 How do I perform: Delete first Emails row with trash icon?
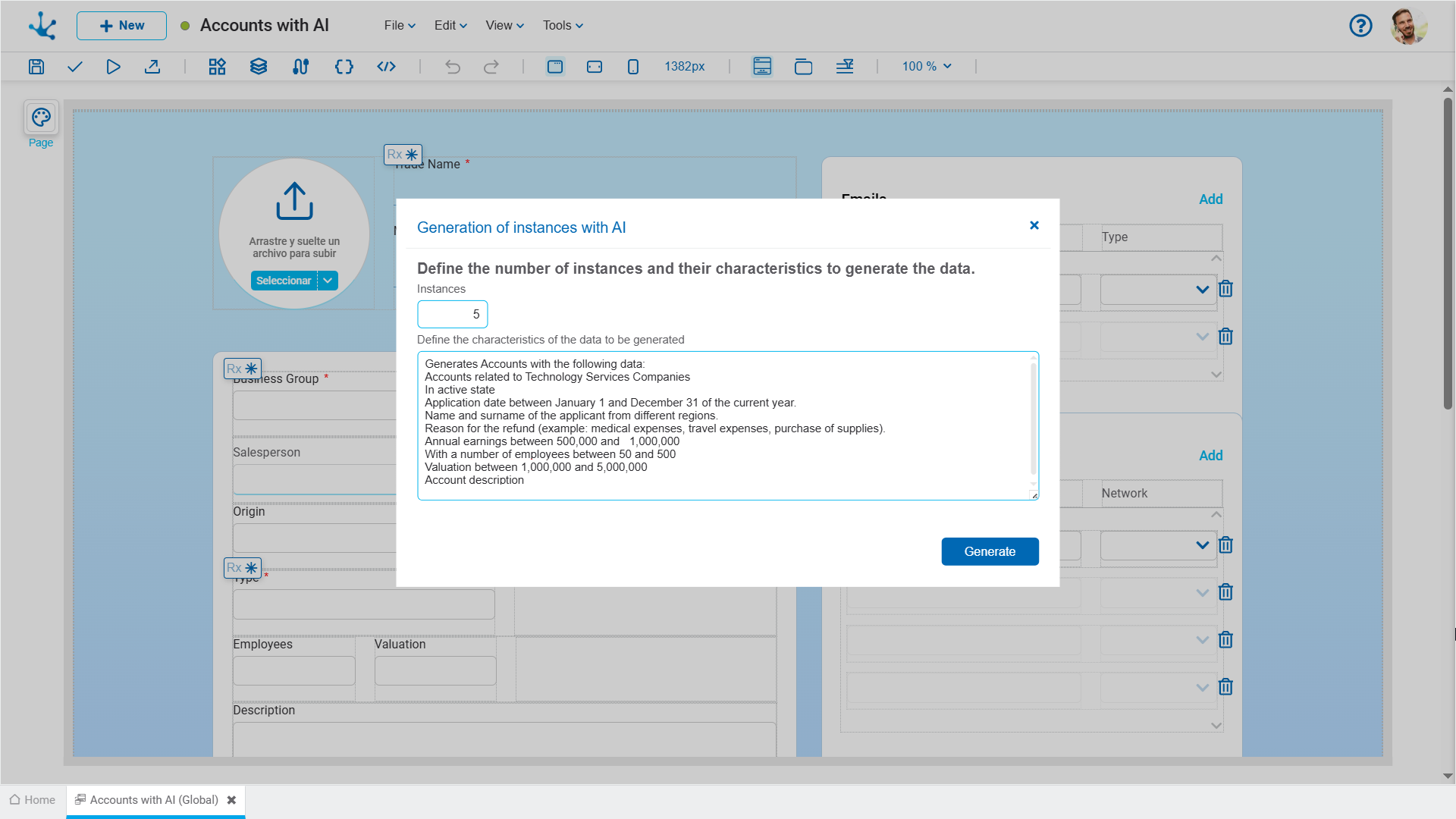[x=1225, y=289]
